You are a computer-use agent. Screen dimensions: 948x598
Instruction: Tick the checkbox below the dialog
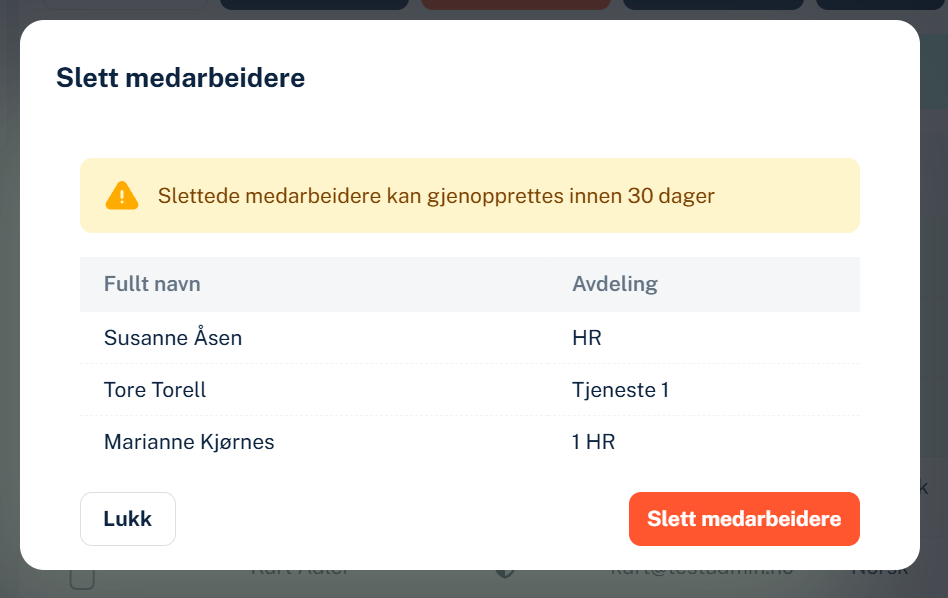click(82, 578)
